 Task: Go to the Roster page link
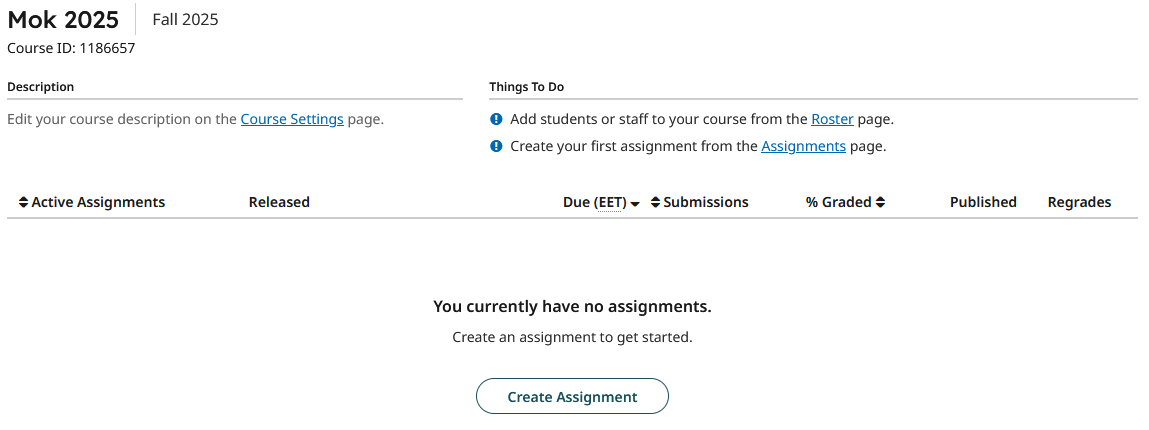tap(832, 119)
